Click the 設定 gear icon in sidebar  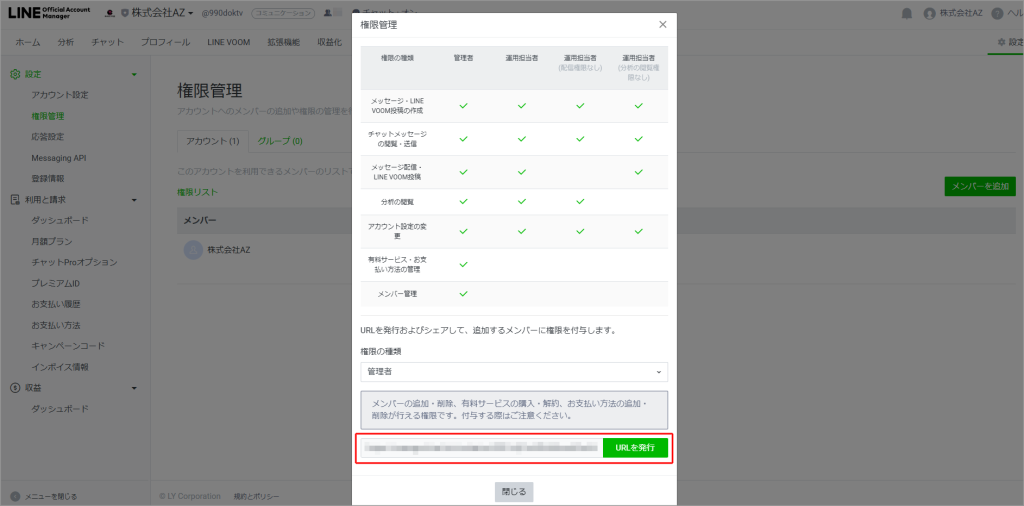pos(15,74)
